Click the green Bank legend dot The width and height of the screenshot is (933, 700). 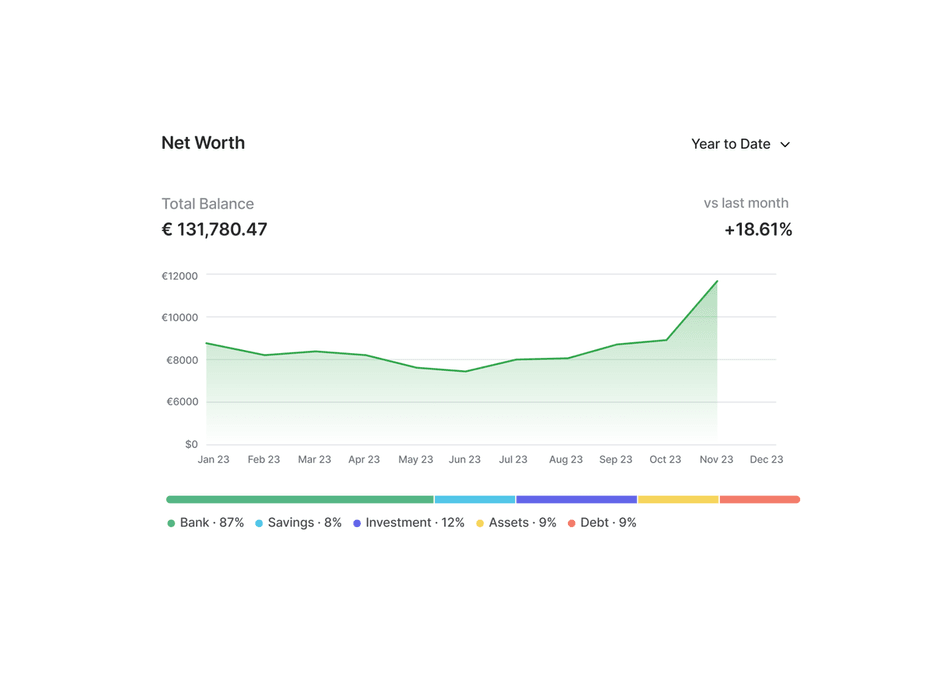point(171,523)
